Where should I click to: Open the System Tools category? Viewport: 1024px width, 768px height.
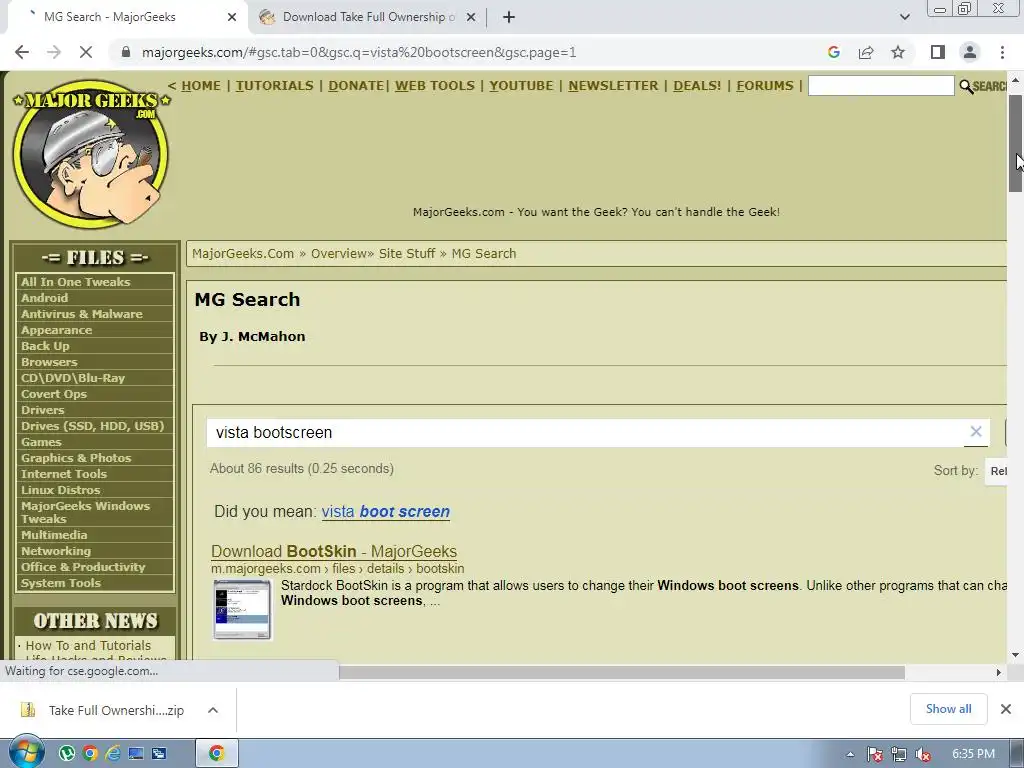point(61,583)
